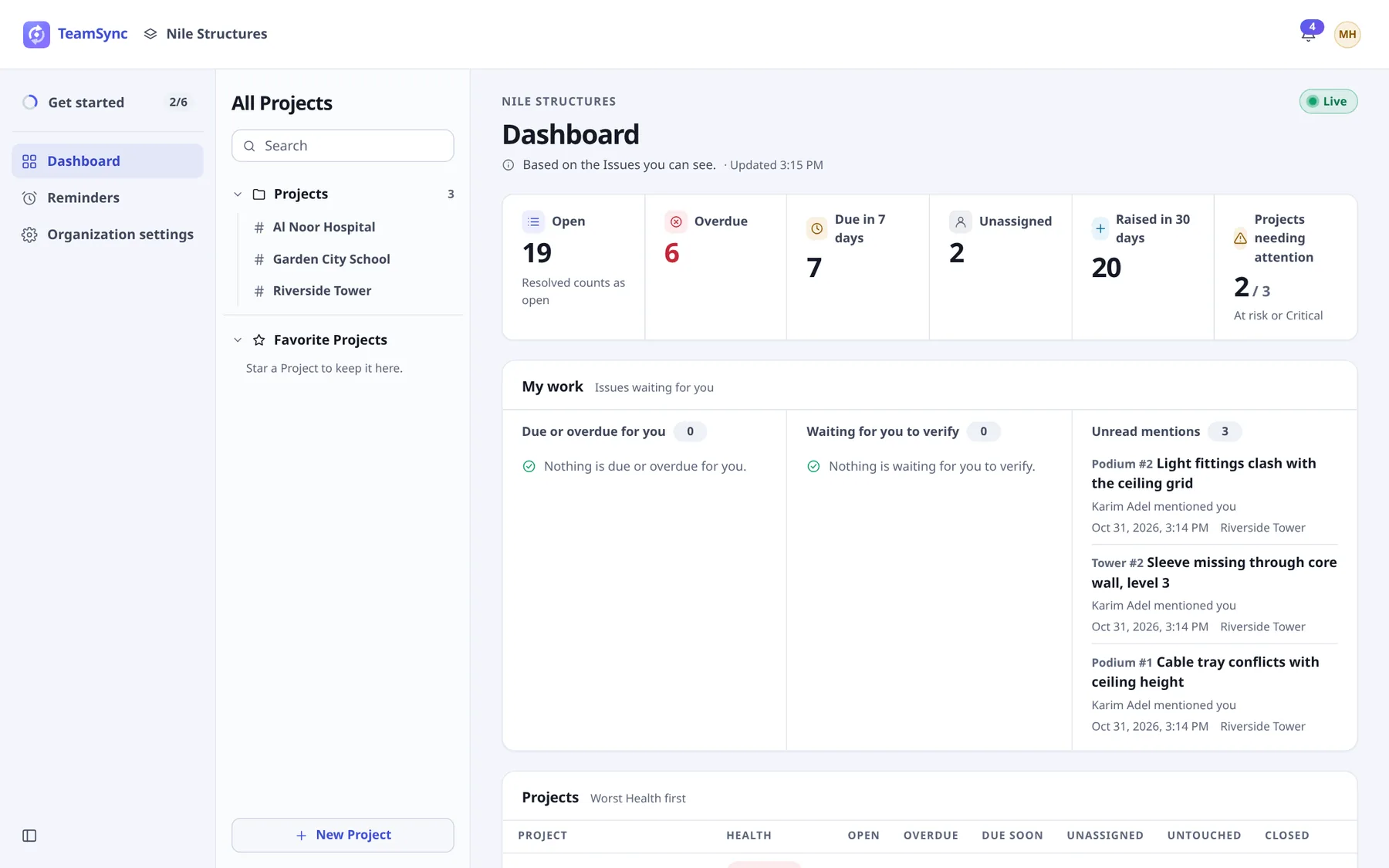Screen dimensions: 1389x868
Task: Click the New Project button
Action: (343, 835)
